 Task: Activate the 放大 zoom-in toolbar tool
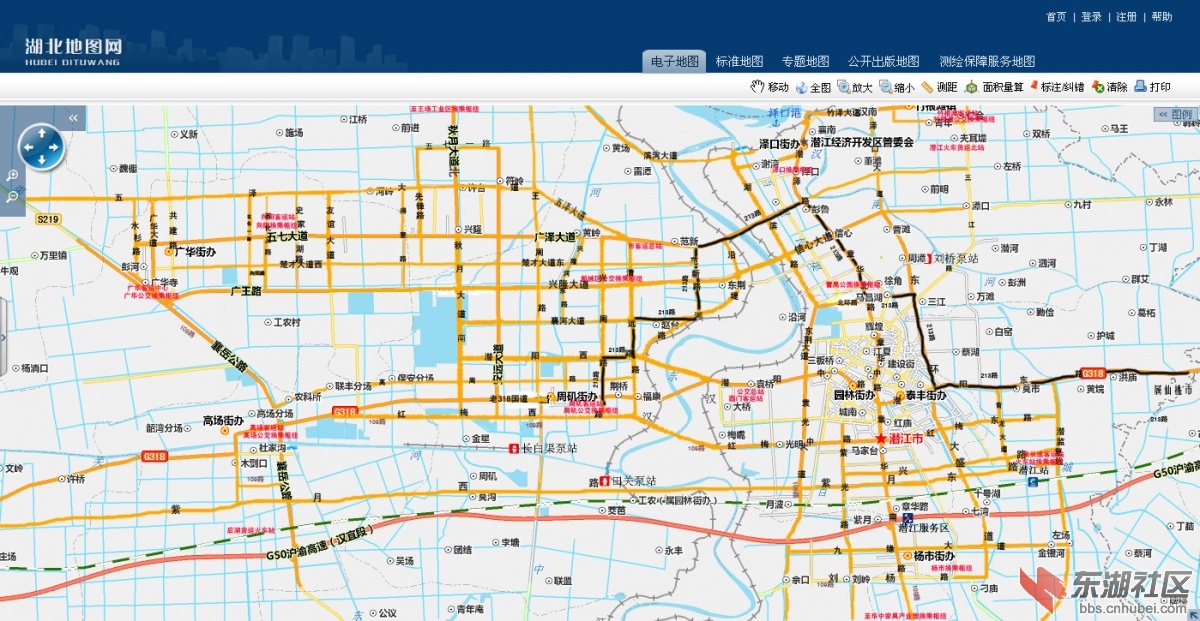855,87
